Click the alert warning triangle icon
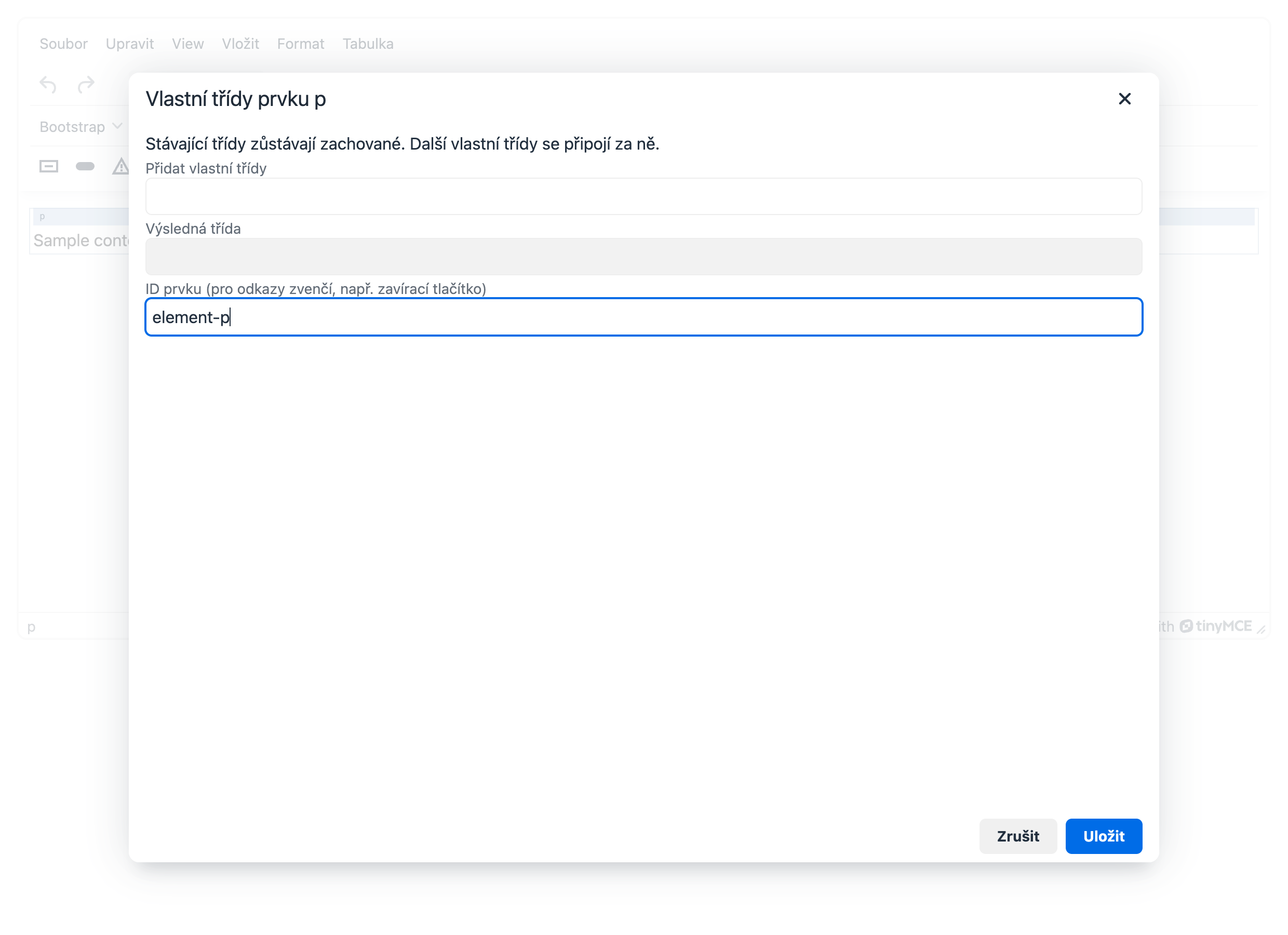 point(120,166)
